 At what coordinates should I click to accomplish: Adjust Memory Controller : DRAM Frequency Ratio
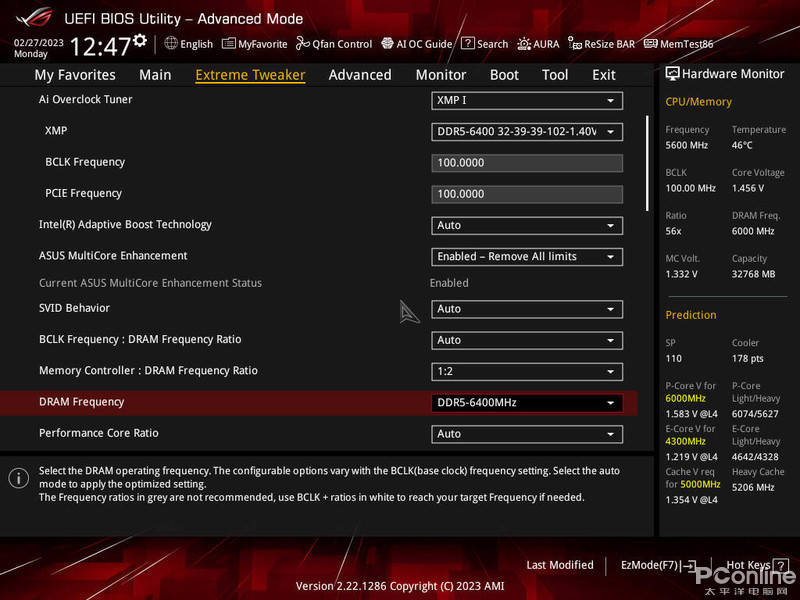tap(527, 371)
